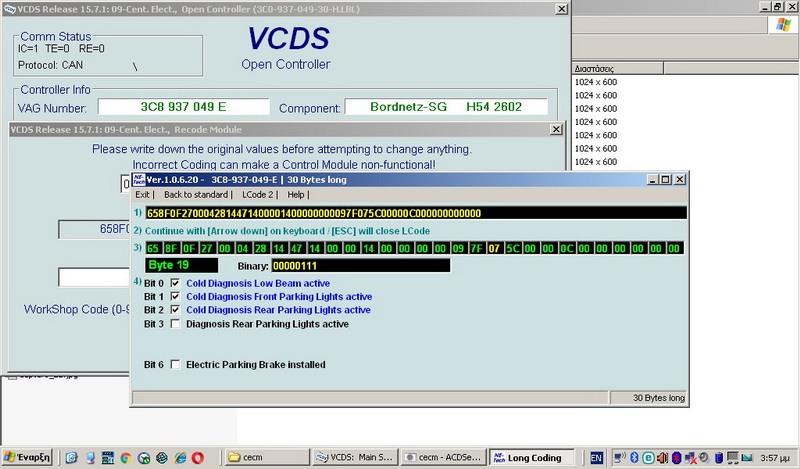Launch Internet Explorer from quick launch
The image size is (800, 469).
point(180,458)
